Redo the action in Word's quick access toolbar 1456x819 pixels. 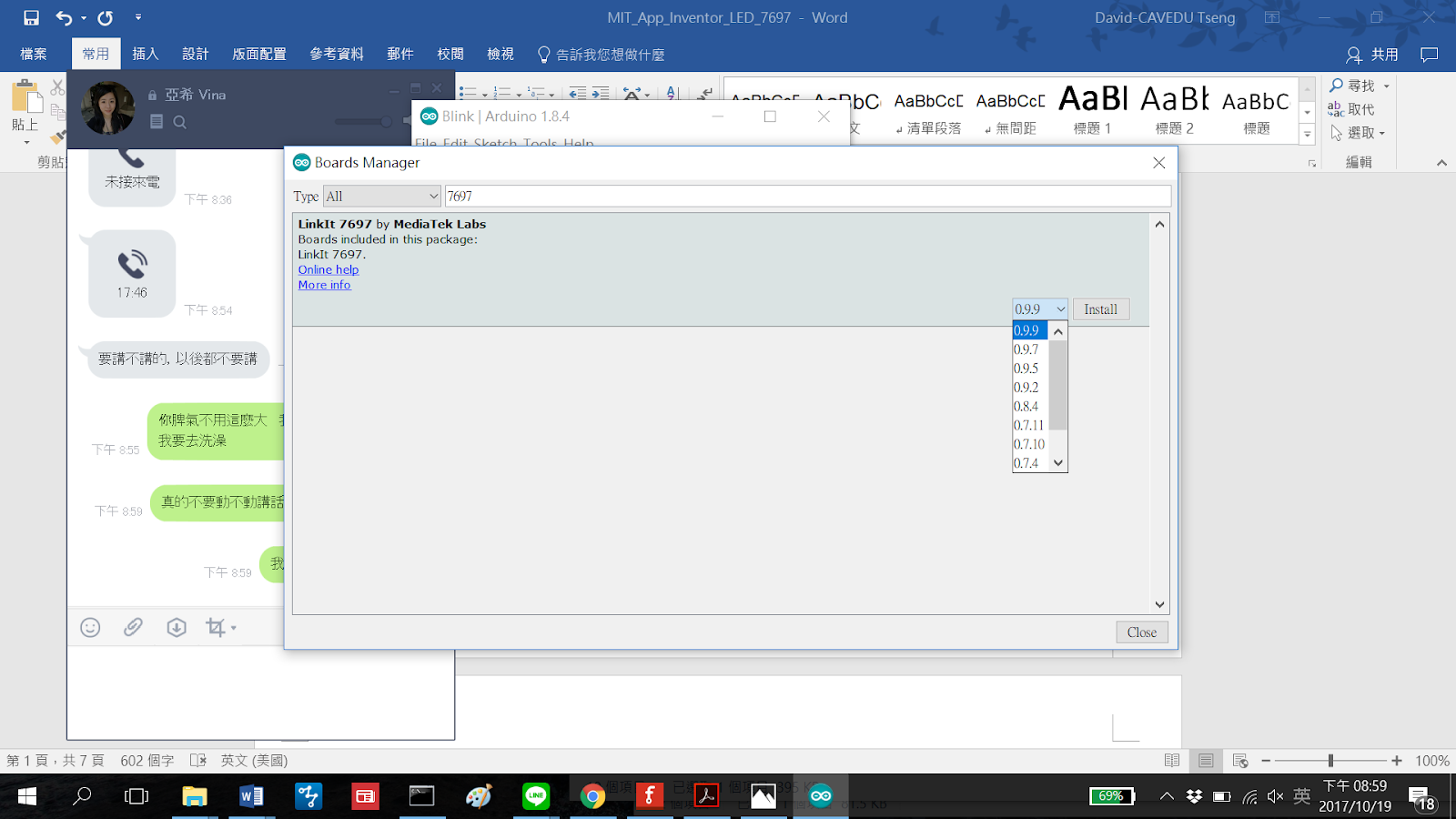click(106, 17)
